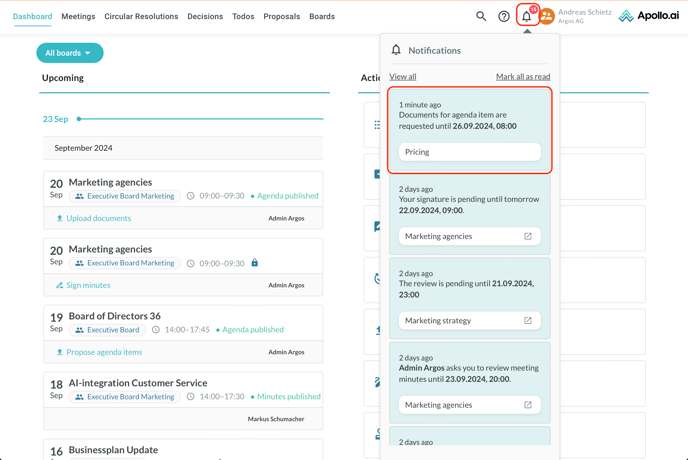The height and width of the screenshot is (460, 688).
Task: Click the Sign minutes link
Action: pyautogui.click(x=88, y=285)
